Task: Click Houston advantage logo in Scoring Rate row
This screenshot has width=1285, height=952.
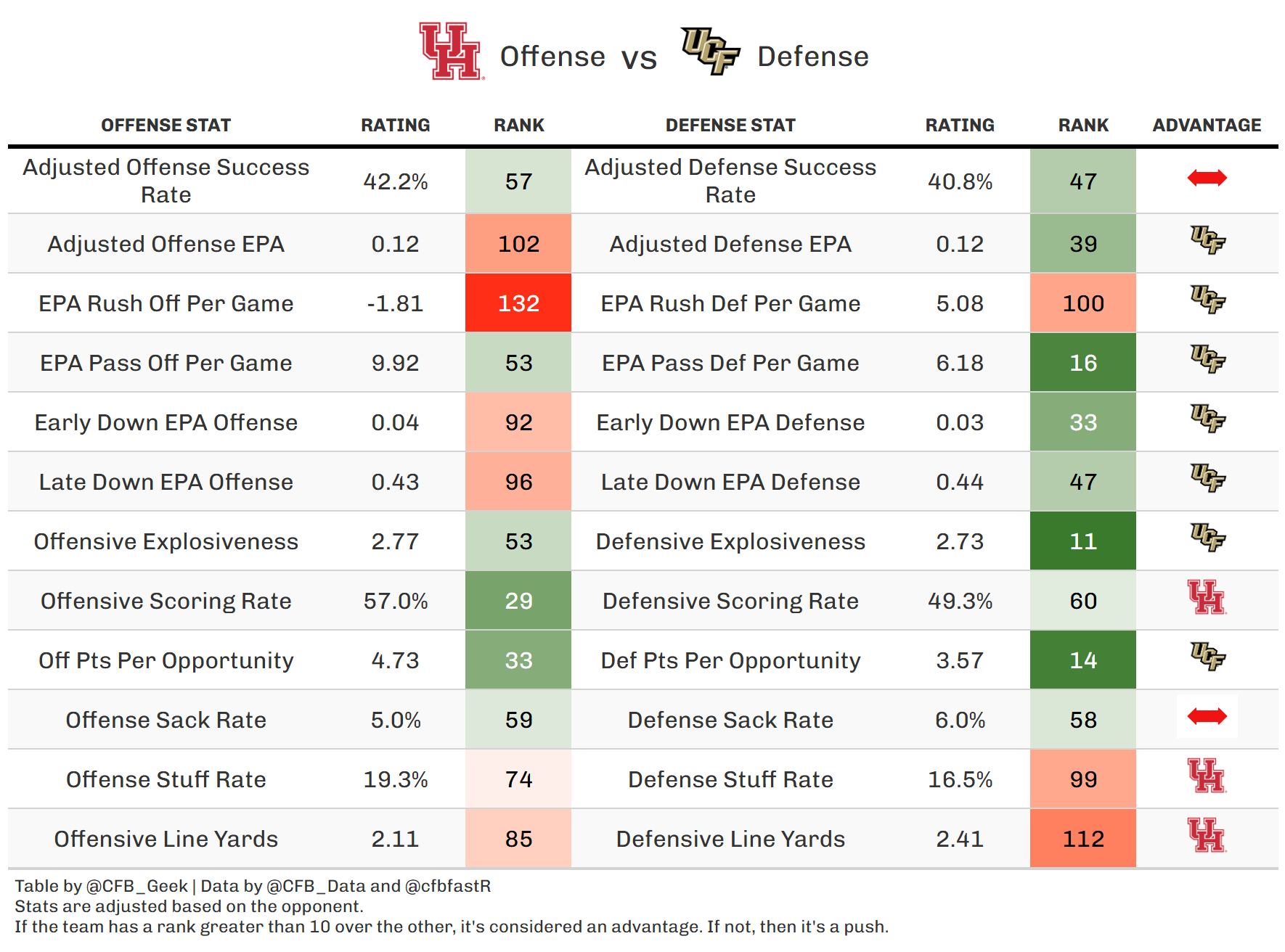Action: [x=1207, y=597]
